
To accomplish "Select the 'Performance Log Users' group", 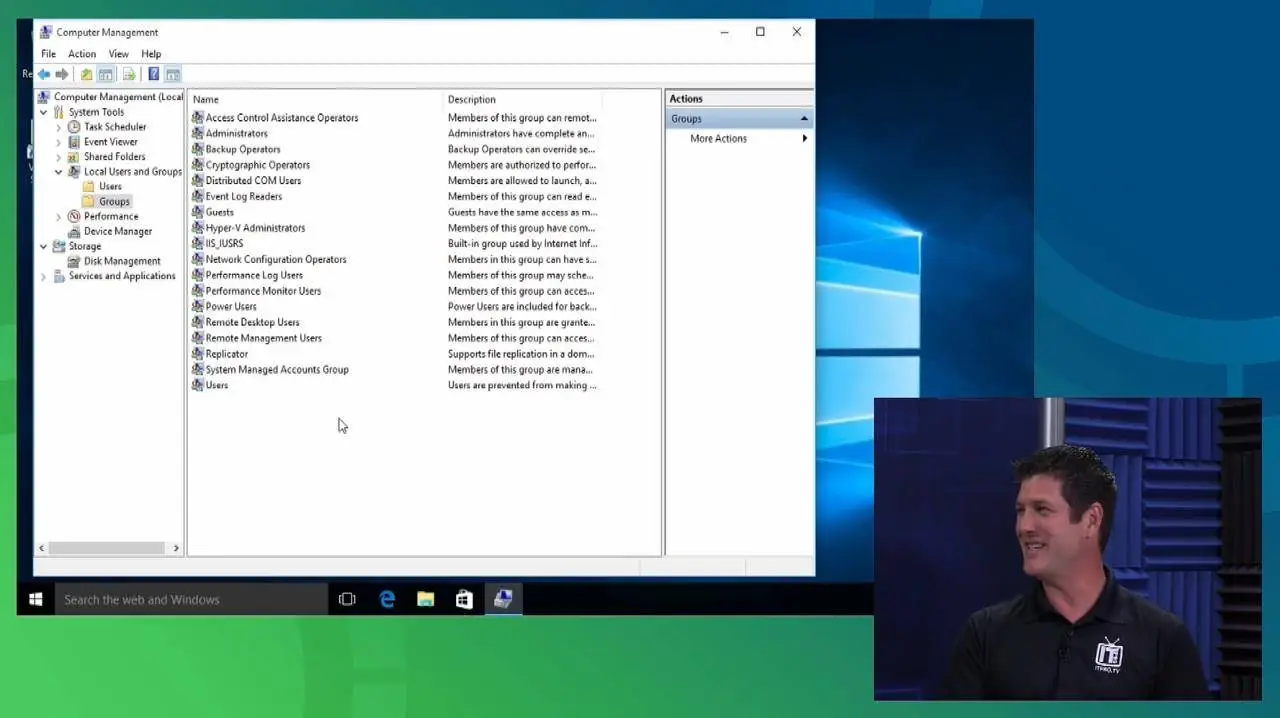I will coord(254,275).
